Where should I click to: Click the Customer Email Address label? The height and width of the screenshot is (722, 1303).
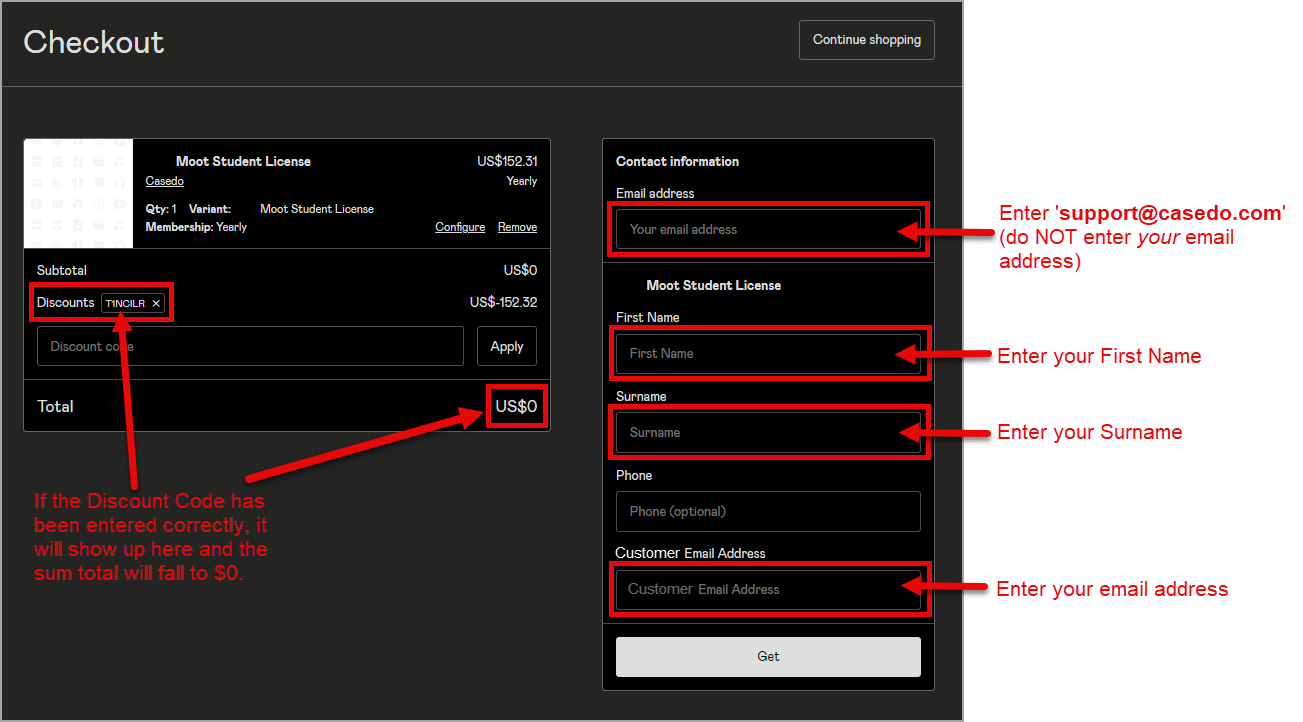tap(690, 553)
